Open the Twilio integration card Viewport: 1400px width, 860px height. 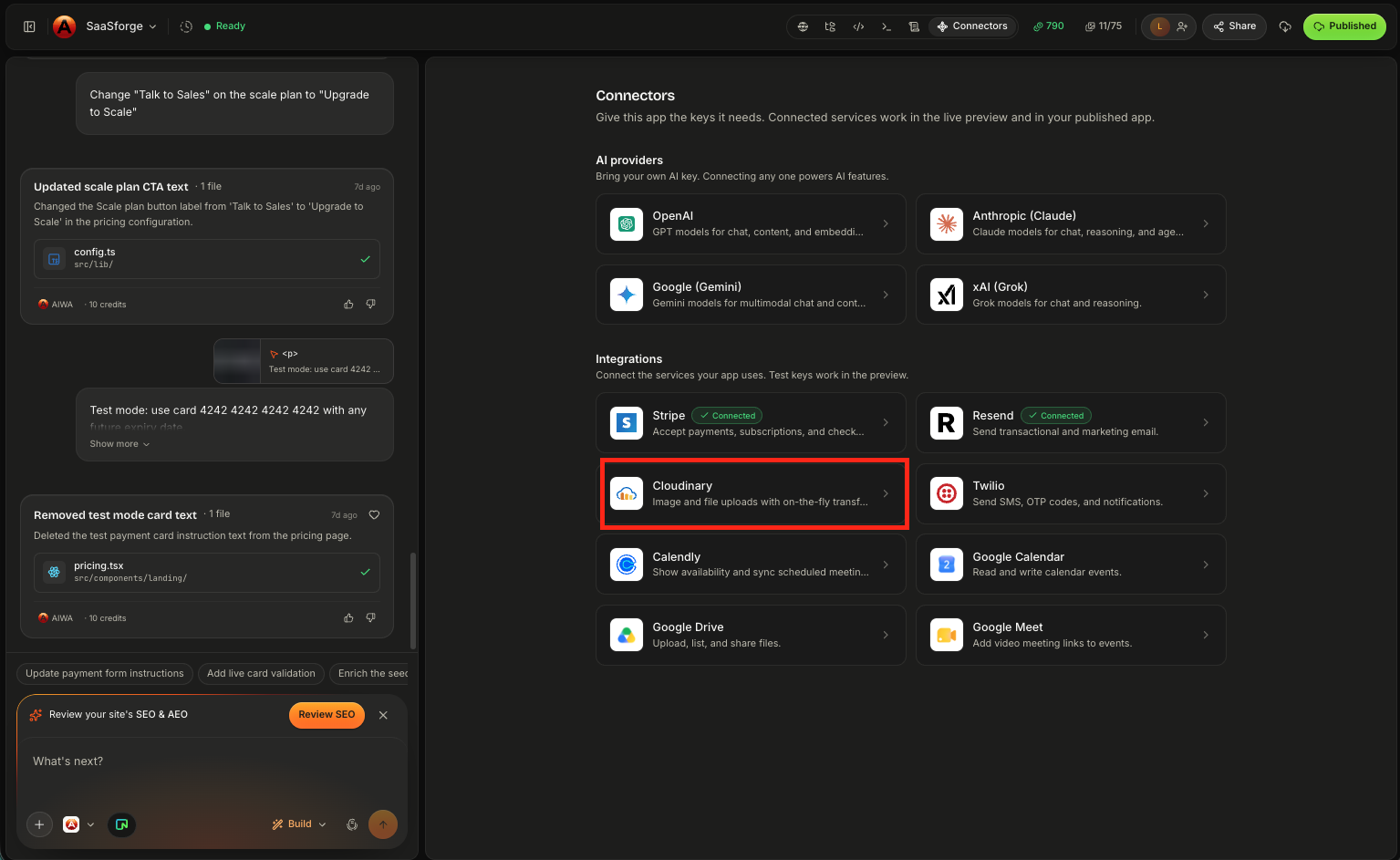[1071, 493]
